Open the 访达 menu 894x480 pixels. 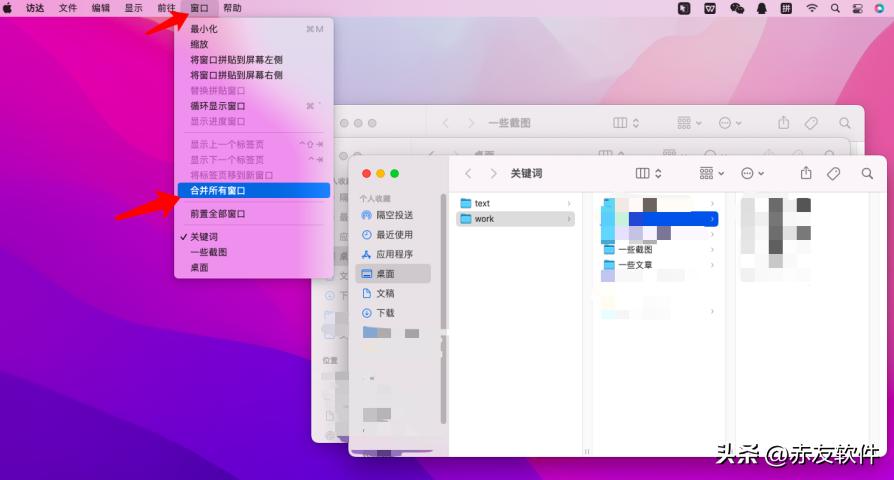coord(35,8)
